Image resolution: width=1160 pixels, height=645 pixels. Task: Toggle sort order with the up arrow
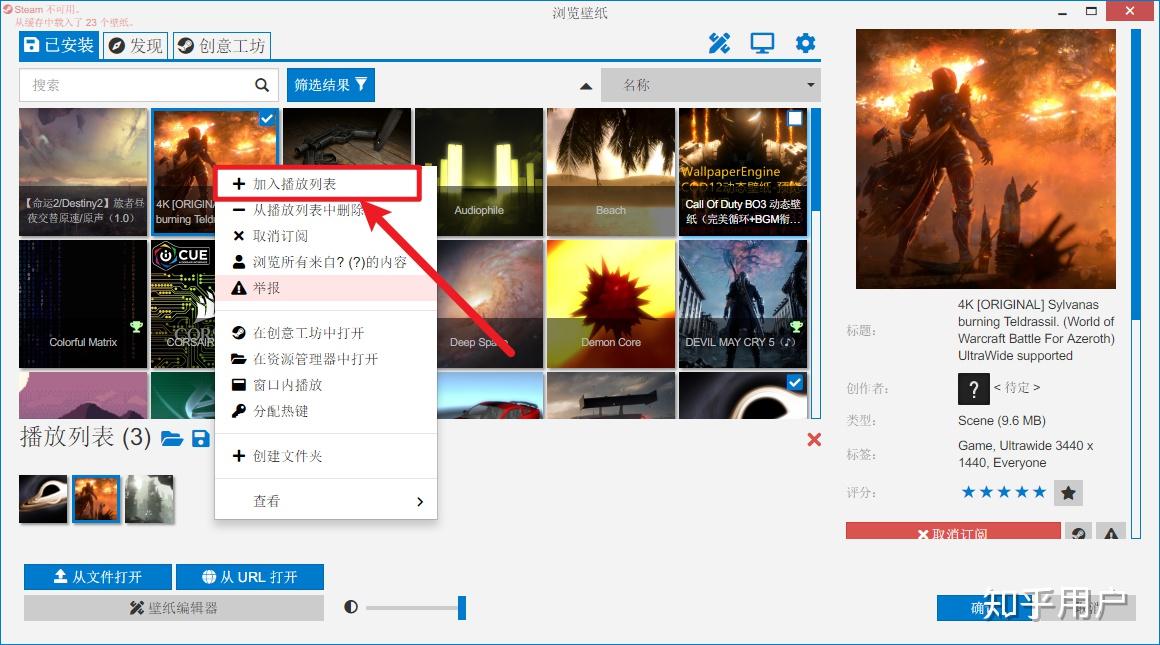(x=586, y=86)
